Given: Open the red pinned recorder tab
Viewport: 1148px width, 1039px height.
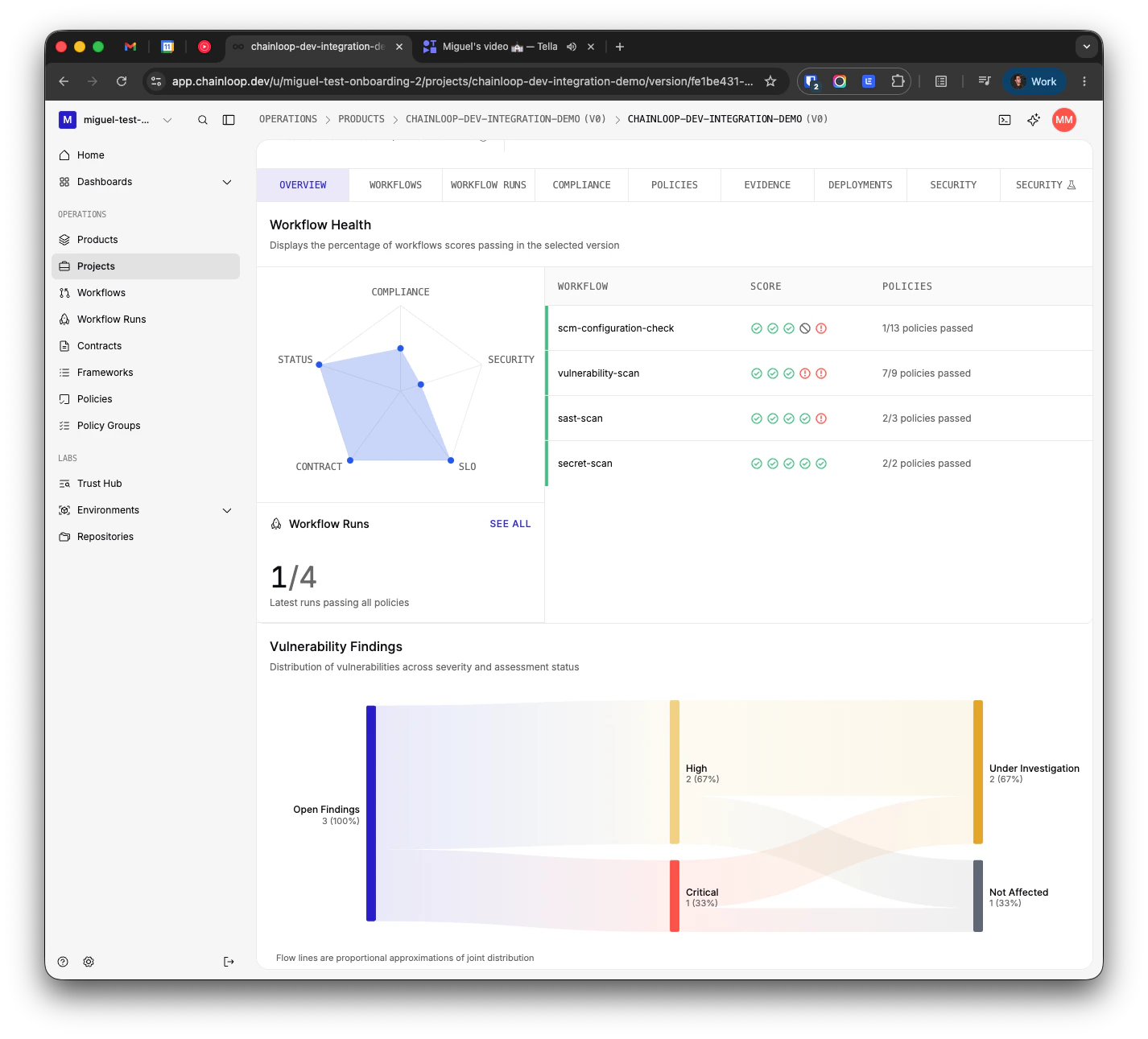Looking at the screenshot, I should click(x=204, y=47).
